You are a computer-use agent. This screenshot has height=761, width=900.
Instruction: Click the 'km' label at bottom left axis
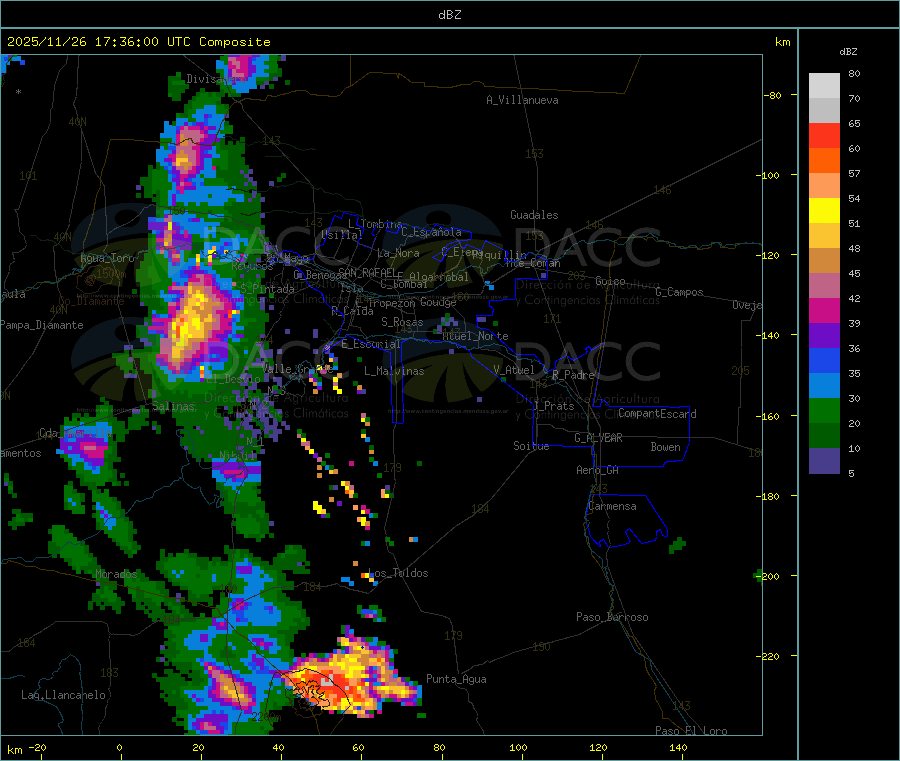pyautogui.click(x=14, y=750)
